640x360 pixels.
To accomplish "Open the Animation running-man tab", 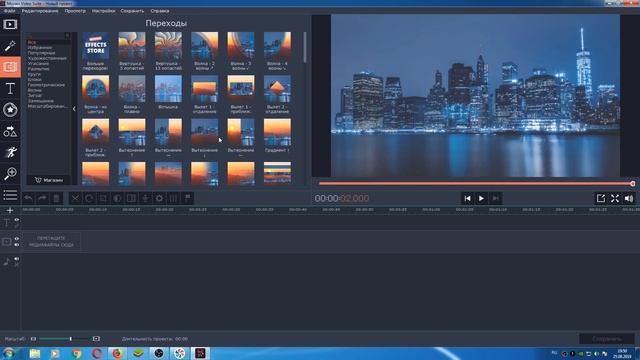I will click(10, 152).
